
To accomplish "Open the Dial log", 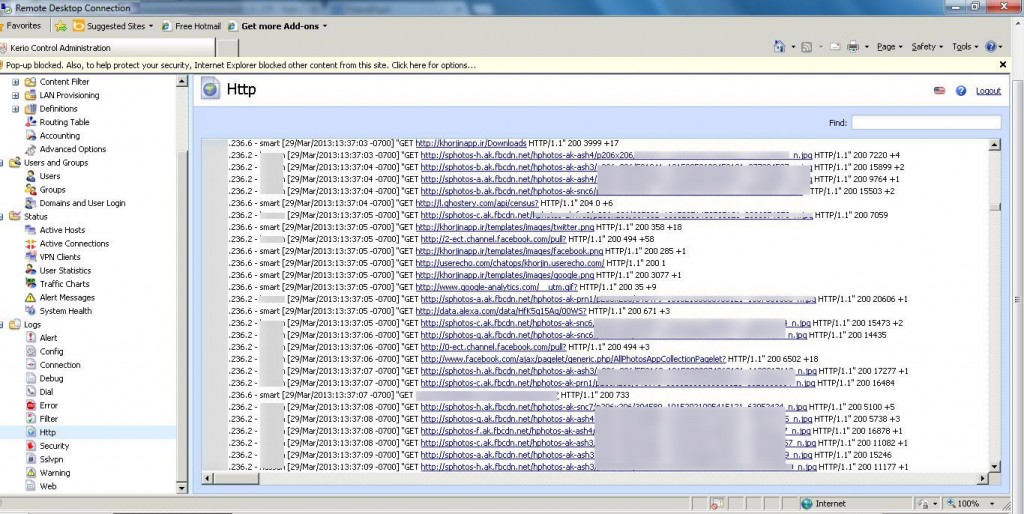I will (46, 392).
